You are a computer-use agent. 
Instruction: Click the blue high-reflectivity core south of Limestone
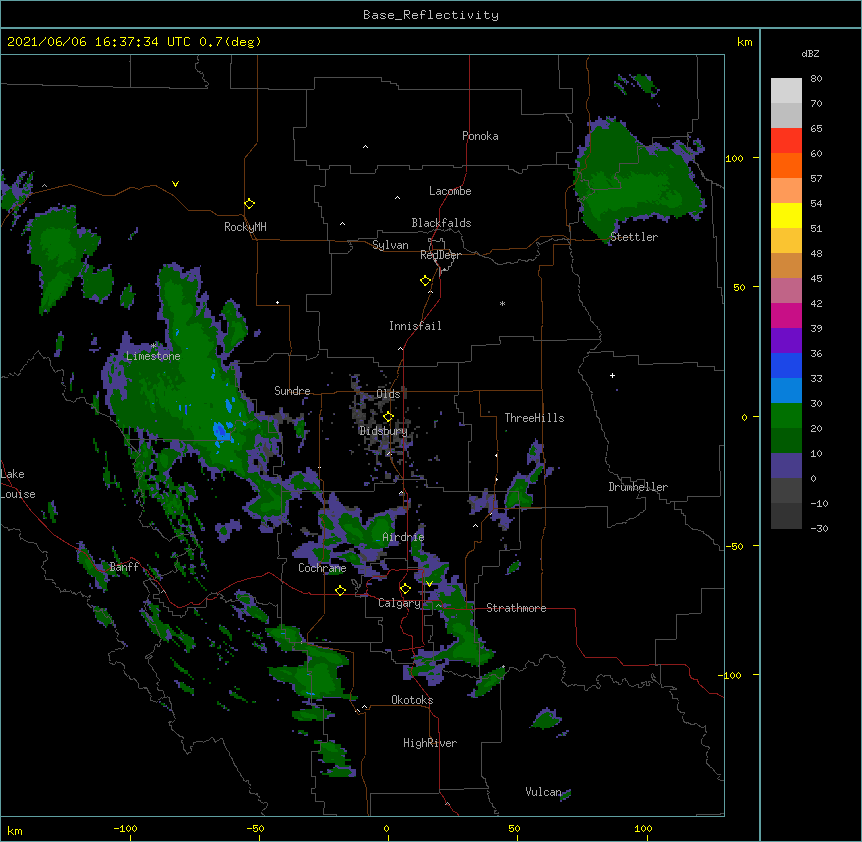[x=221, y=430]
